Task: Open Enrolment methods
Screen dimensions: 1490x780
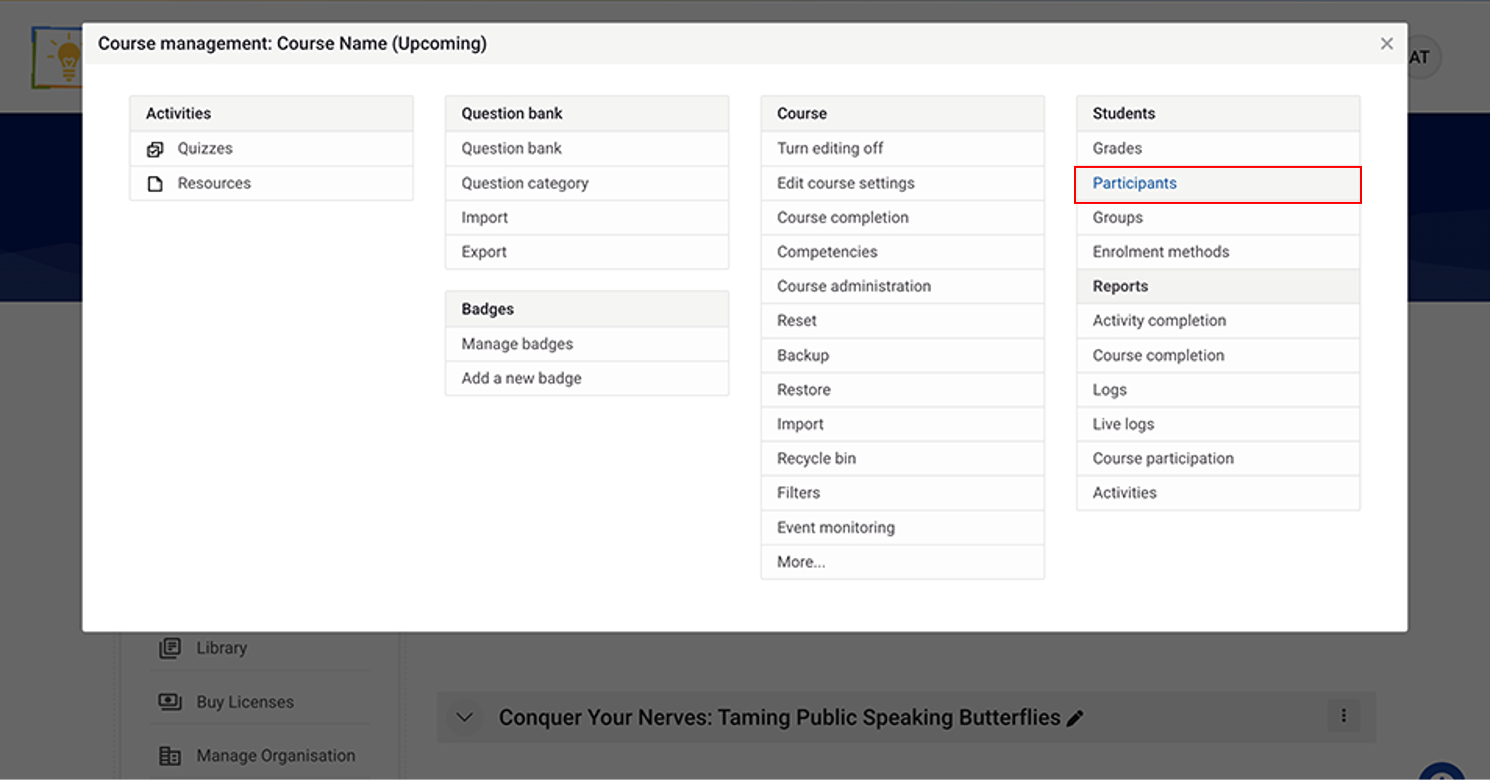Action: click(x=1218, y=252)
